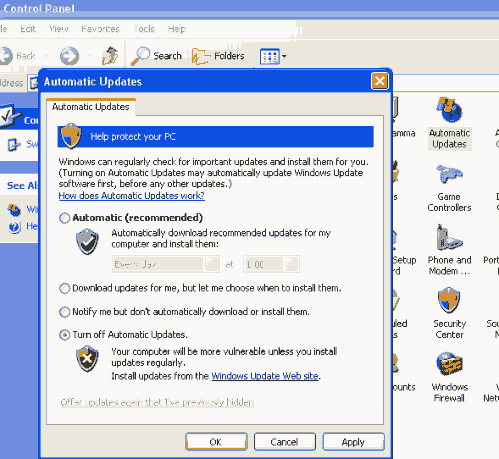Screen dimensions: 499x459
Task: Expand the Views button dropdown arrow
Action: pos(284,56)
